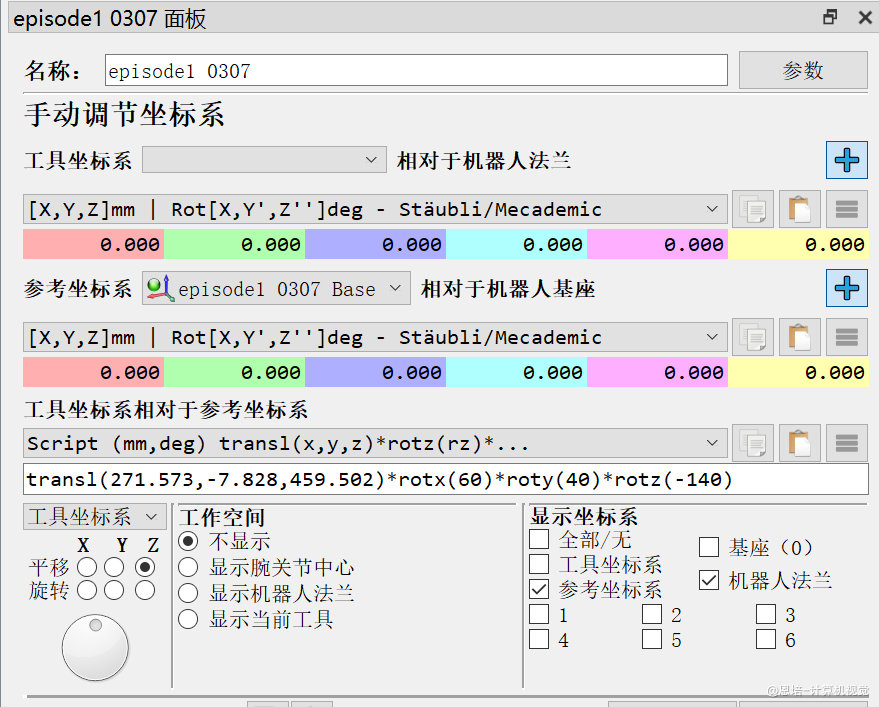879x707 pixels.
Task: Choose 旋转 around the Y axis
Action: pyautogui.click(x=114, y=590)
